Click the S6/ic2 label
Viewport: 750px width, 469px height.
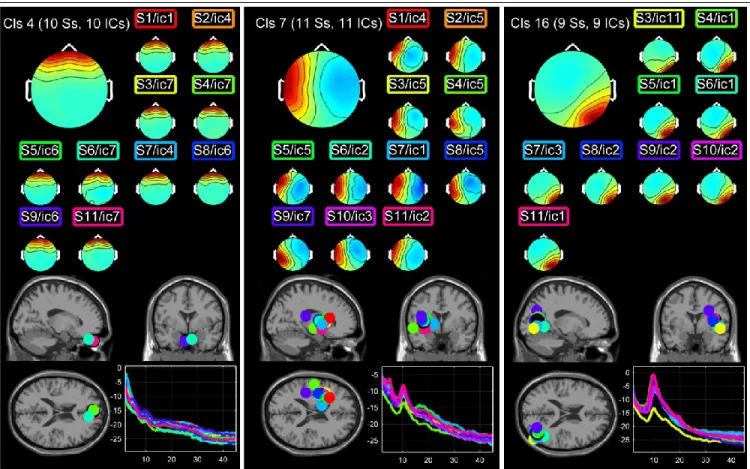[350, 151]
